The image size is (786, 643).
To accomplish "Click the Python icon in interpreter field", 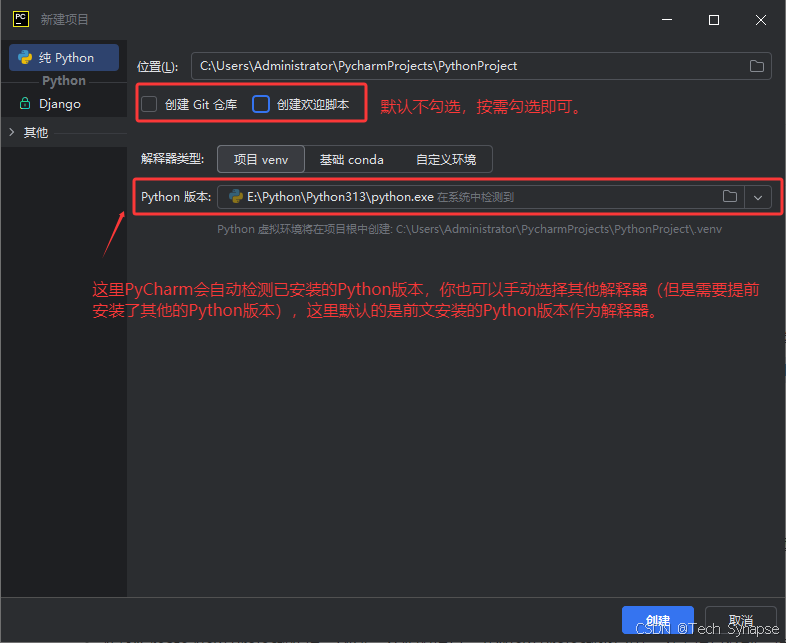I will (x=236, y=196).
